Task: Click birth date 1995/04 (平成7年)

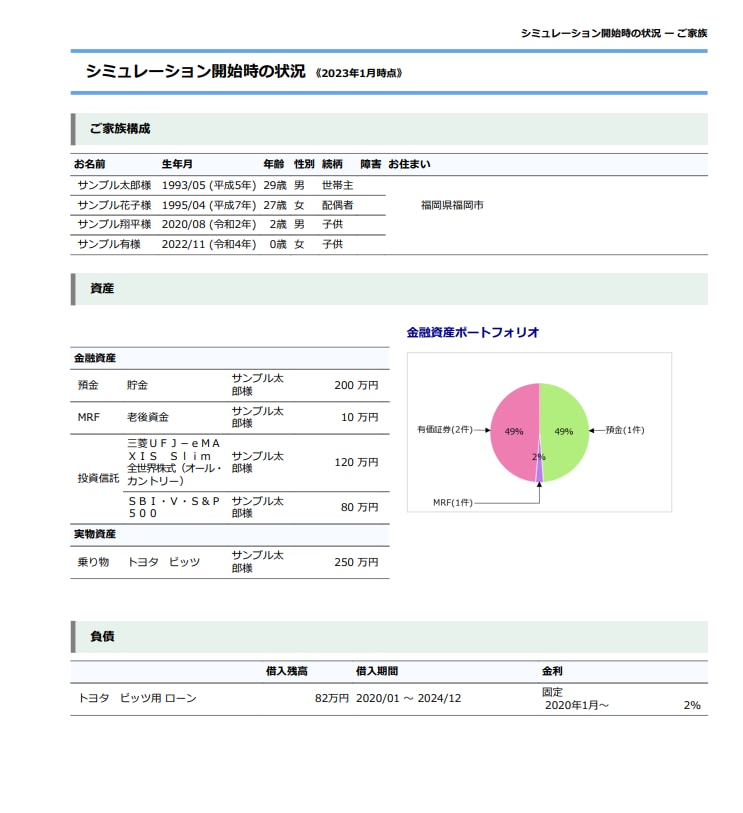Action: pos(209,205)
